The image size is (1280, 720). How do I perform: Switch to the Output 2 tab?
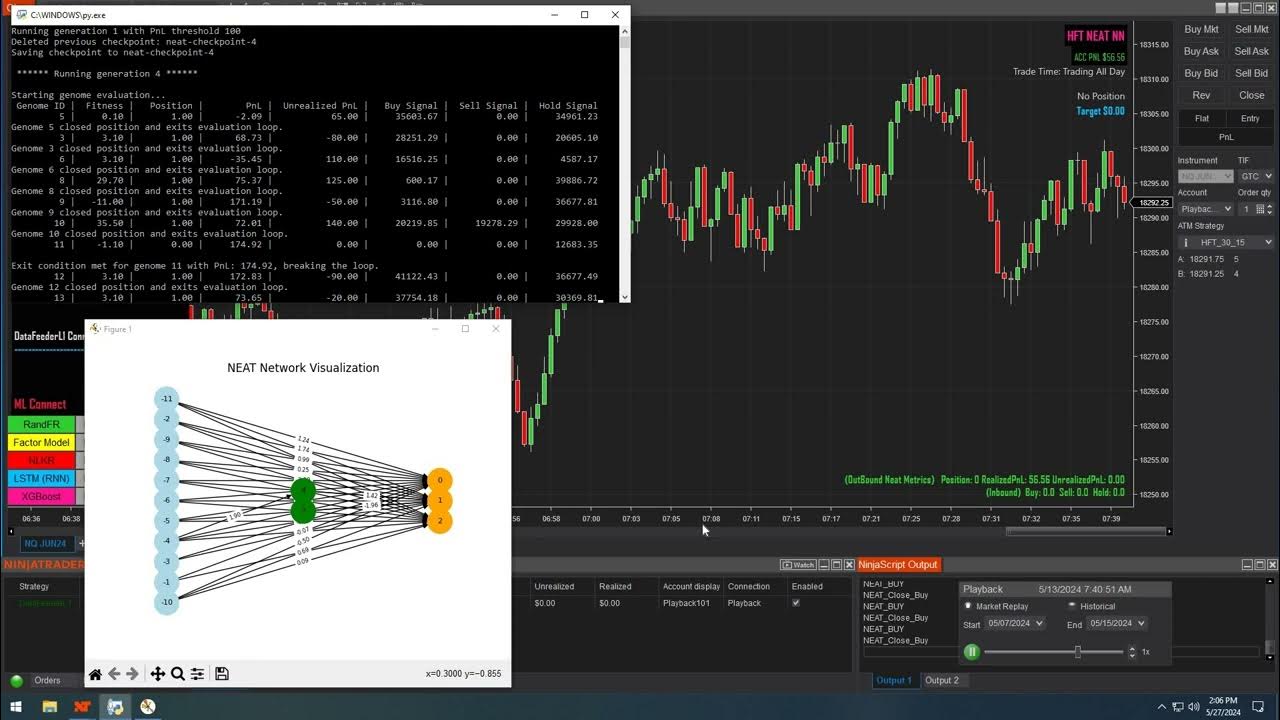coord(941,680)
